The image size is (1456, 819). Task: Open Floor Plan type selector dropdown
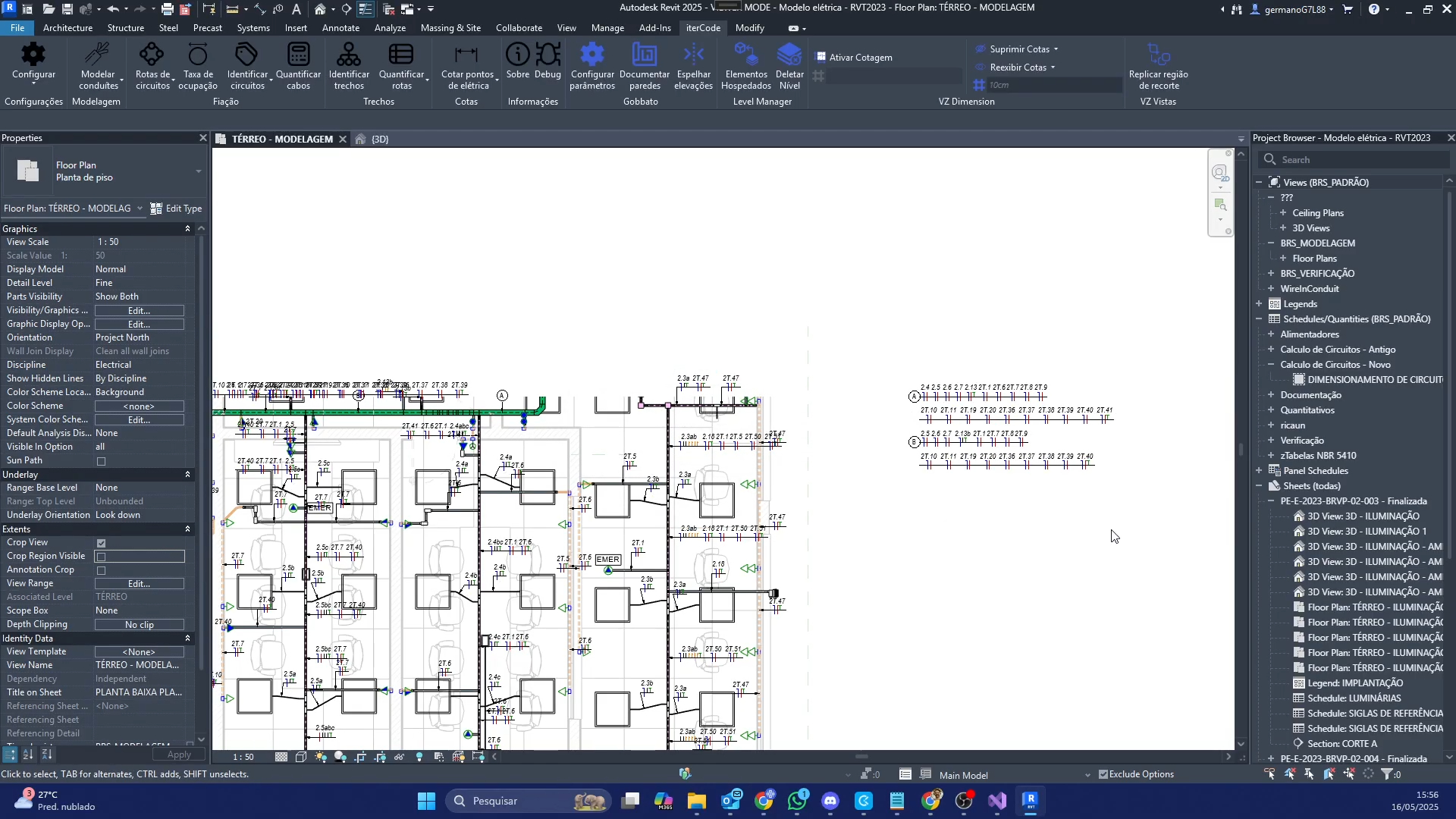[x=199, y=171]
